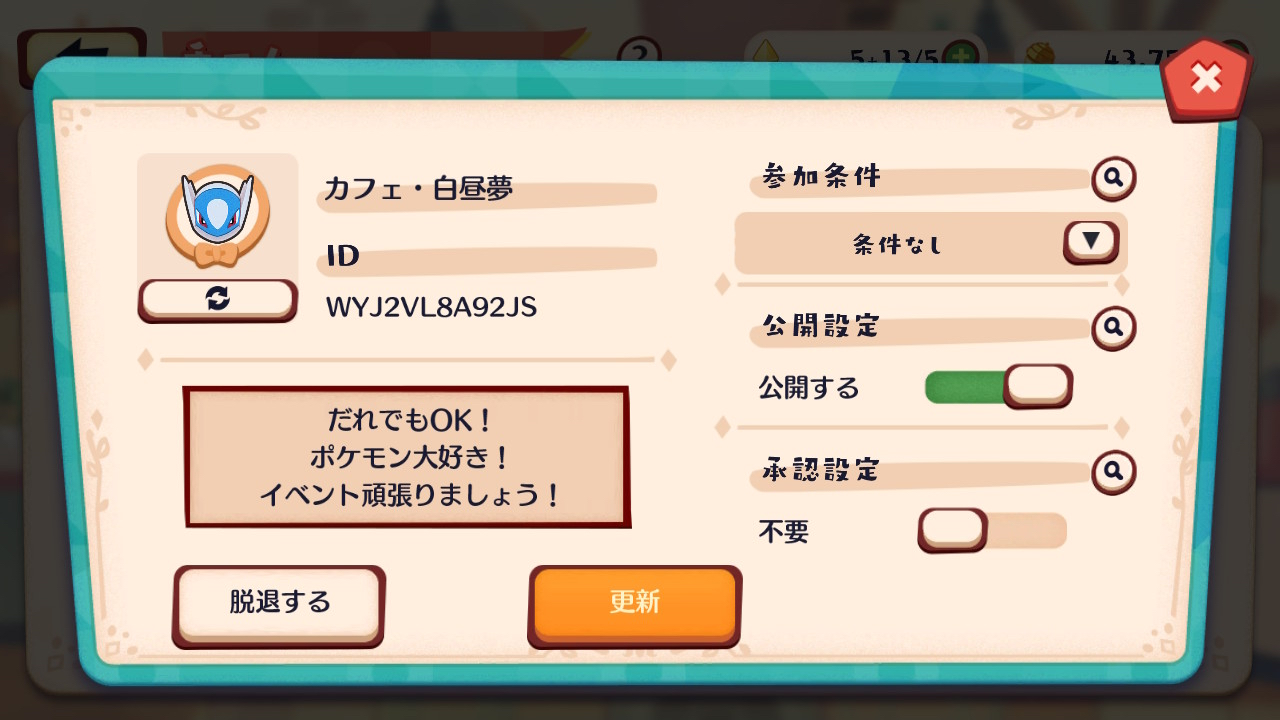Image resolution: width=1280 pixels, height=720 pixels.
Task: Tap the green plus stamina icon
Action: pos(959,55)
